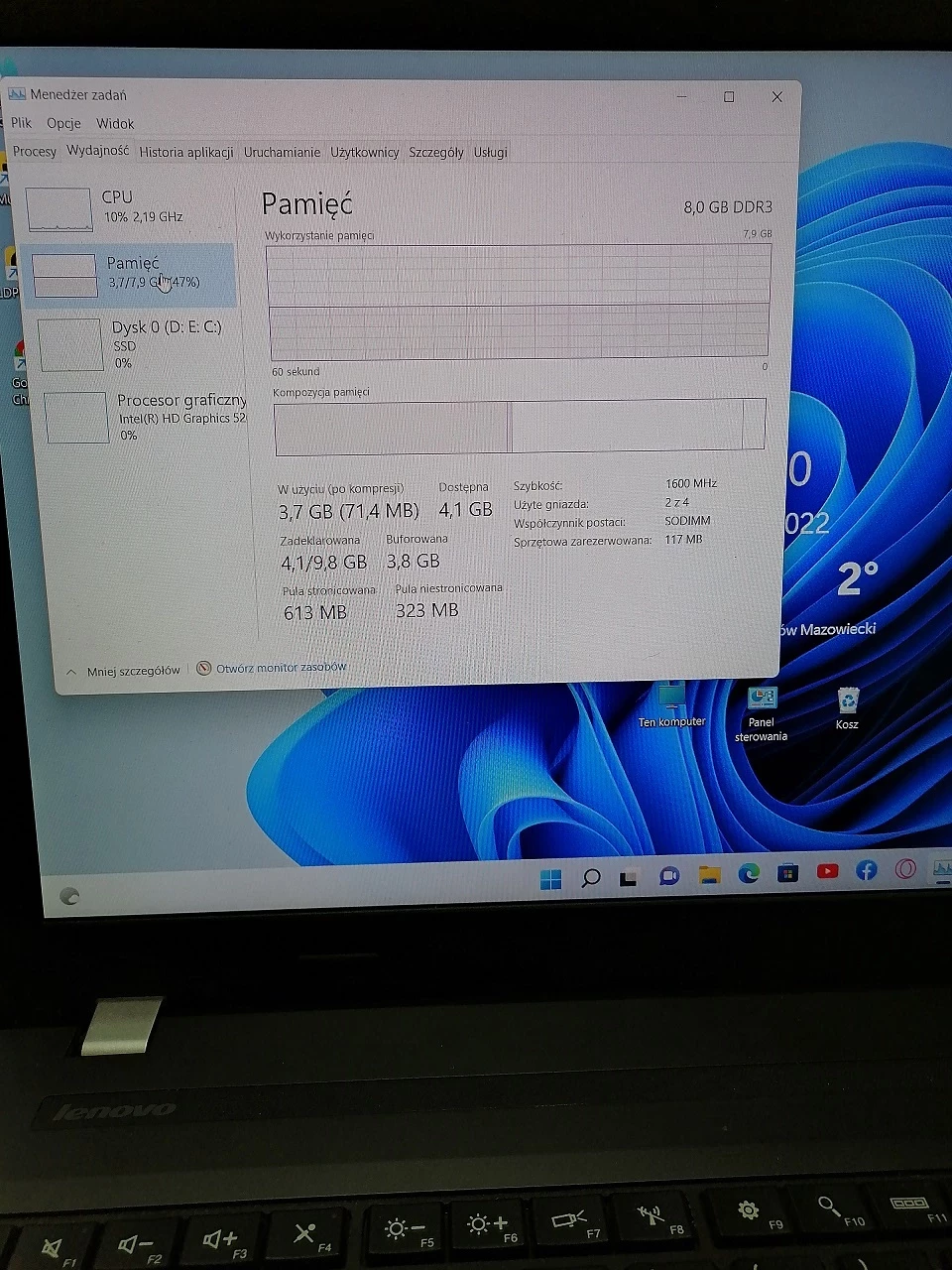This screenshot has height=1270, width=952.
Task: Switch to the Procesy tab
Action: point(35,152)
